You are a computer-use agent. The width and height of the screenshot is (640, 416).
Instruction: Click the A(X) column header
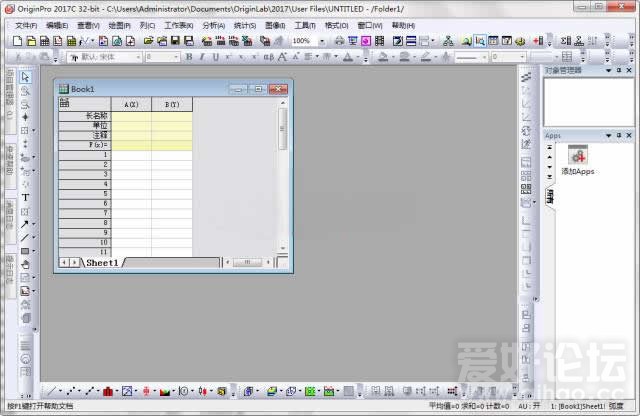[x=131, y=104]
